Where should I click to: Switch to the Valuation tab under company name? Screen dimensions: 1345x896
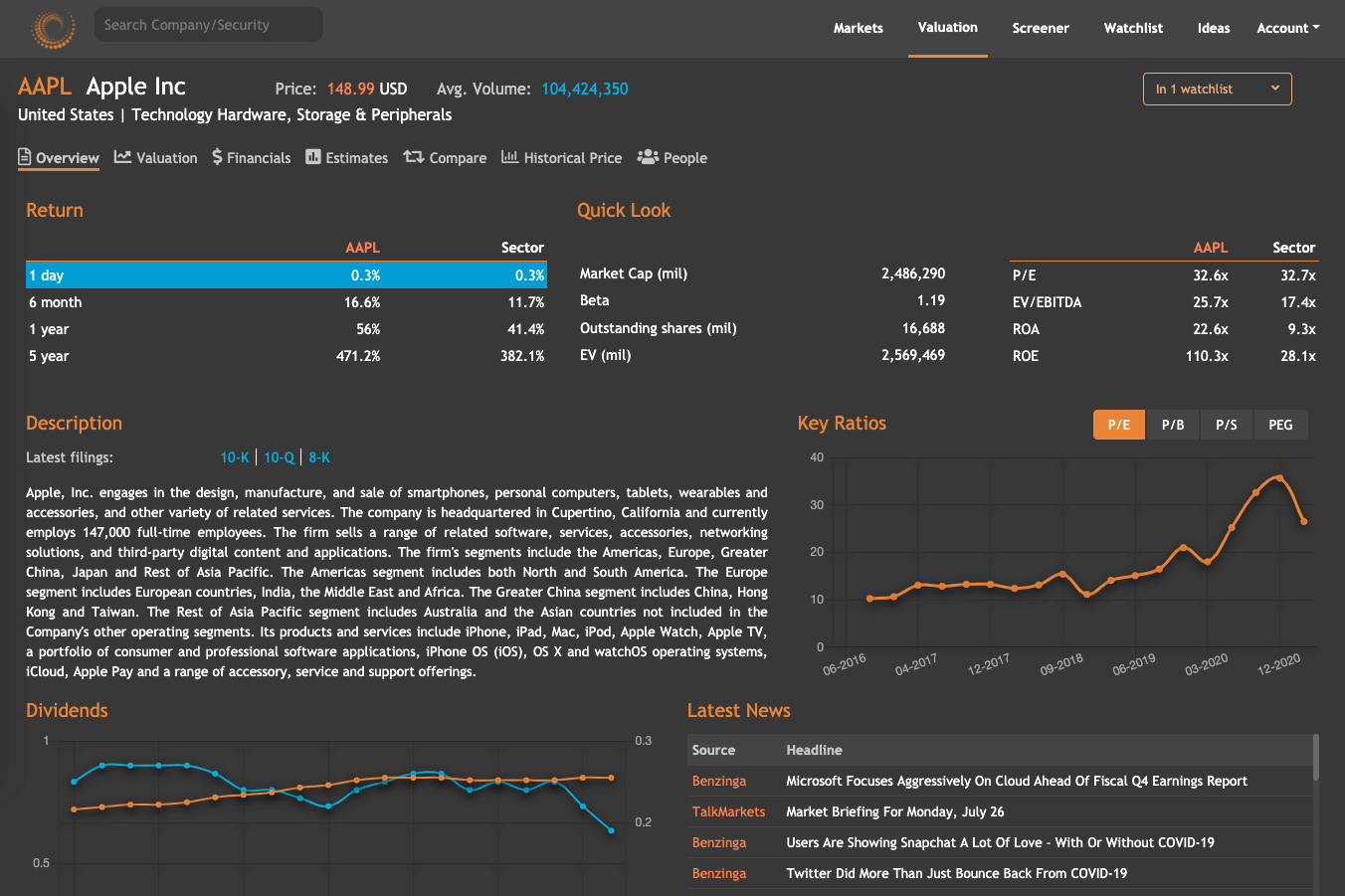(x=167, y=158)
